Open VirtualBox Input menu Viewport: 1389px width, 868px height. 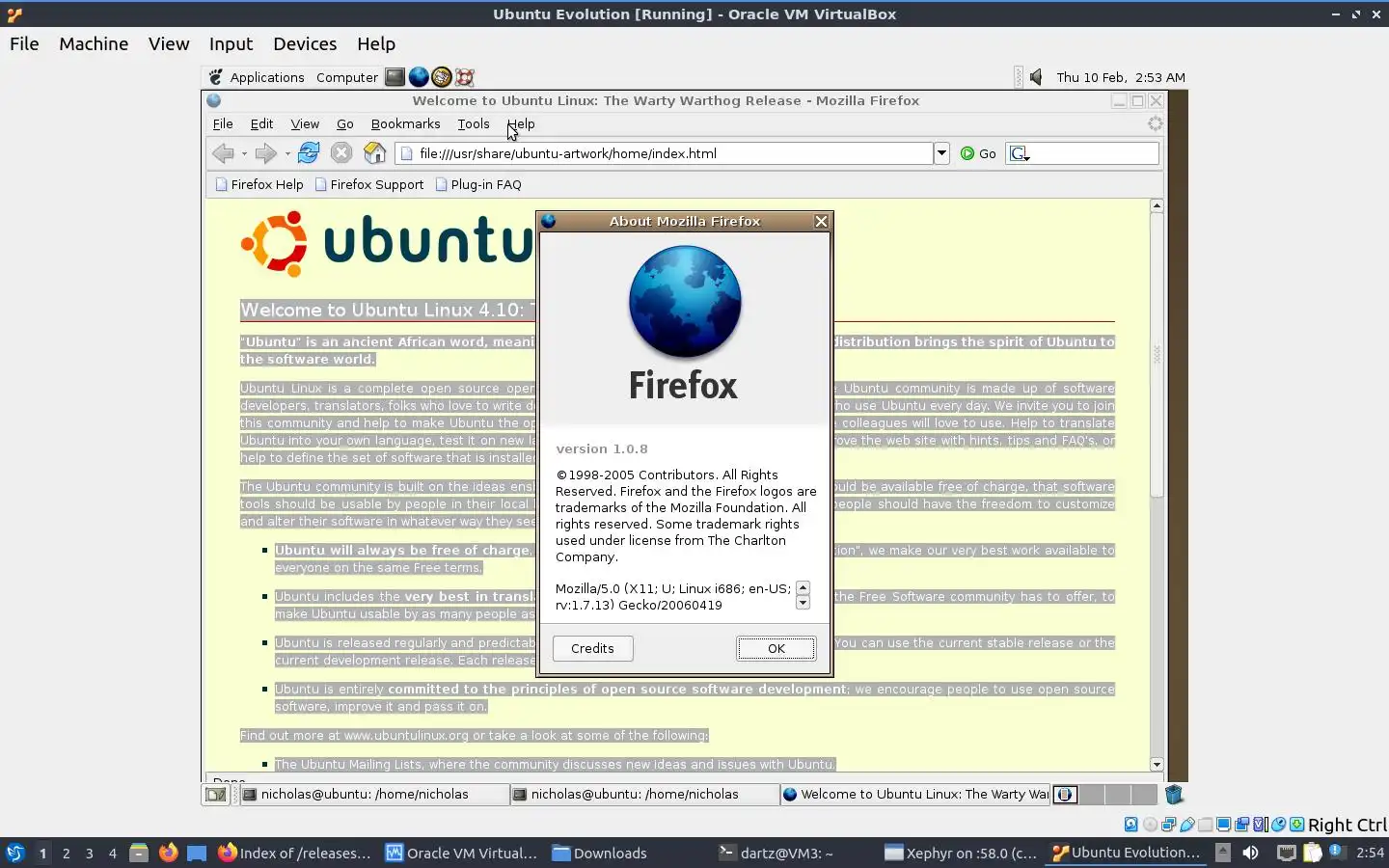coord(231,43)
